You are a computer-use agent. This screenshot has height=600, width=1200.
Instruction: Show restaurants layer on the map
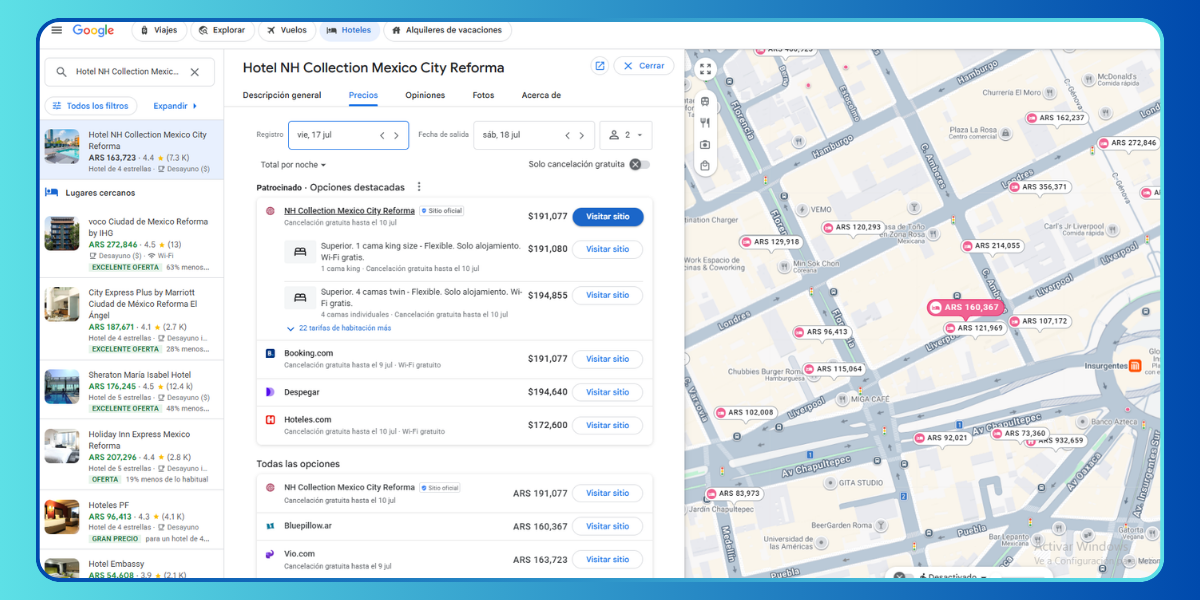pyautogui.click(x=705, y=123)
